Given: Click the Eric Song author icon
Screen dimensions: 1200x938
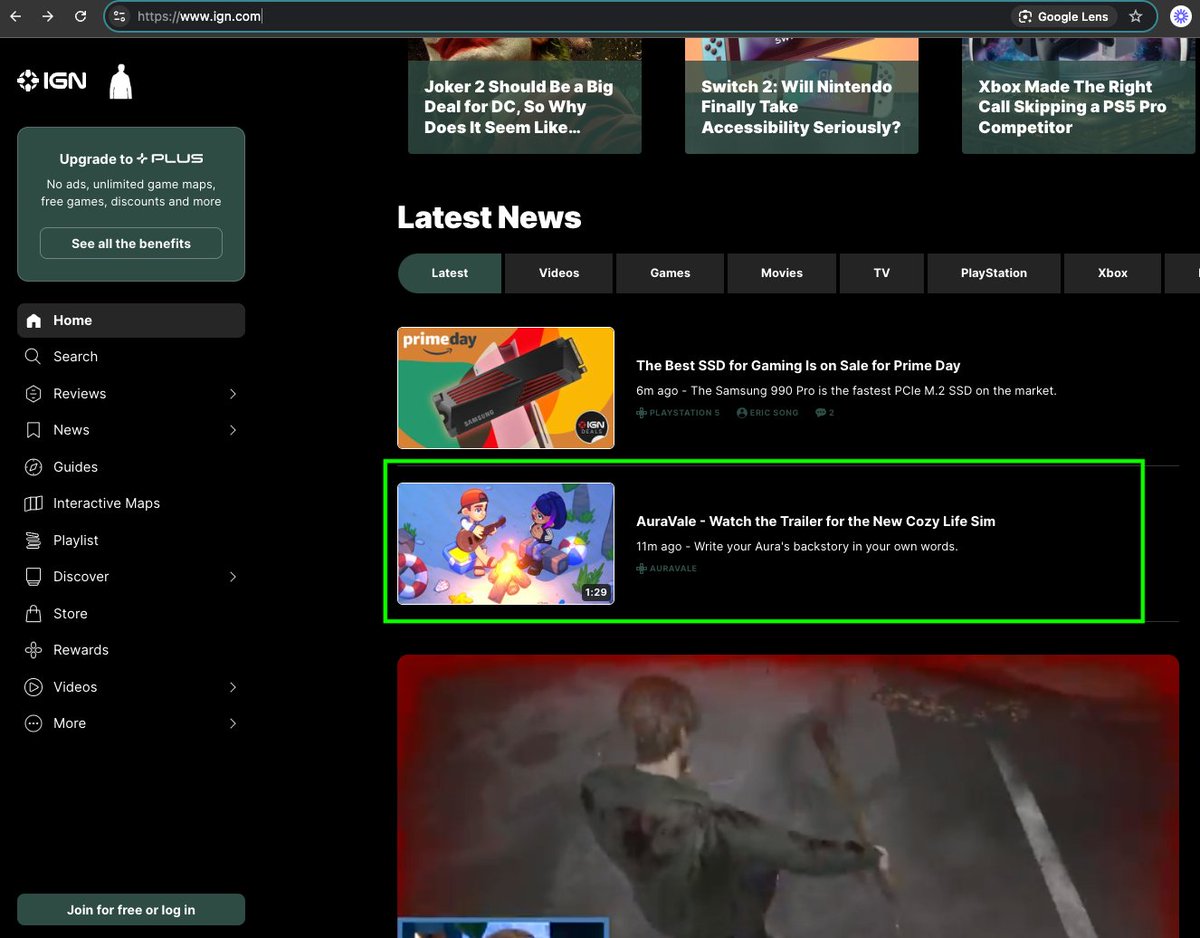Looking at the screenshot, I should tap(742, 413).
